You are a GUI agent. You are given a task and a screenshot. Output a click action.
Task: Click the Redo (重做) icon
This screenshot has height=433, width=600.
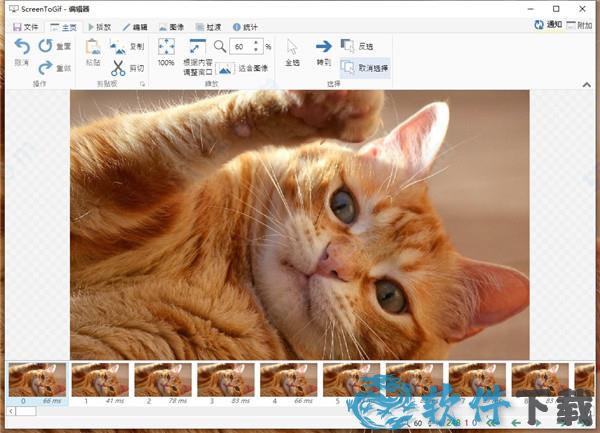point(46,68)
